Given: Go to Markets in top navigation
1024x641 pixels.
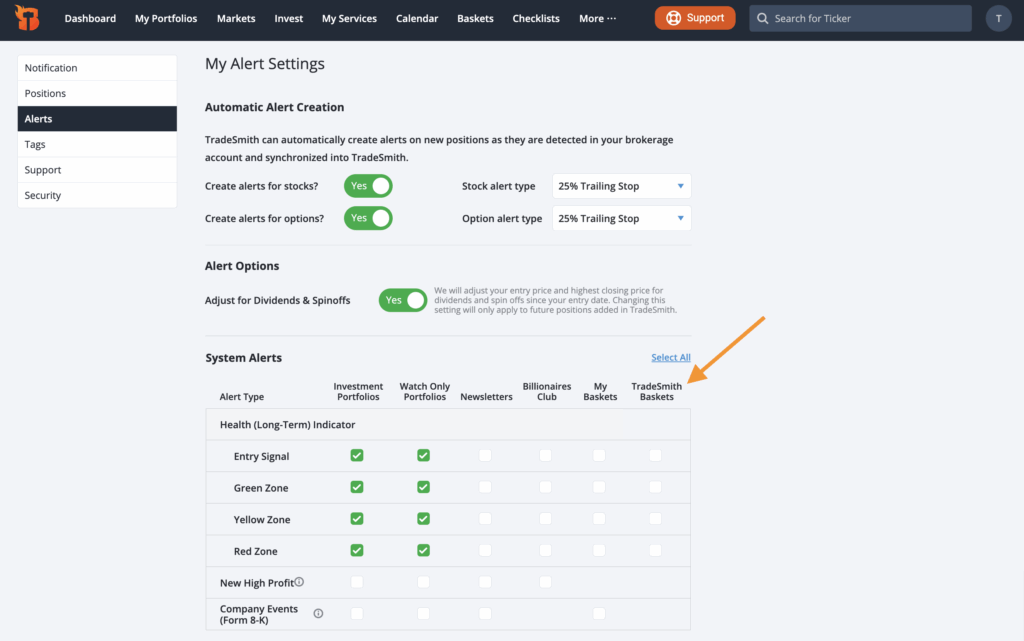Looking at the screenshot, I should (x=236, y=18).
